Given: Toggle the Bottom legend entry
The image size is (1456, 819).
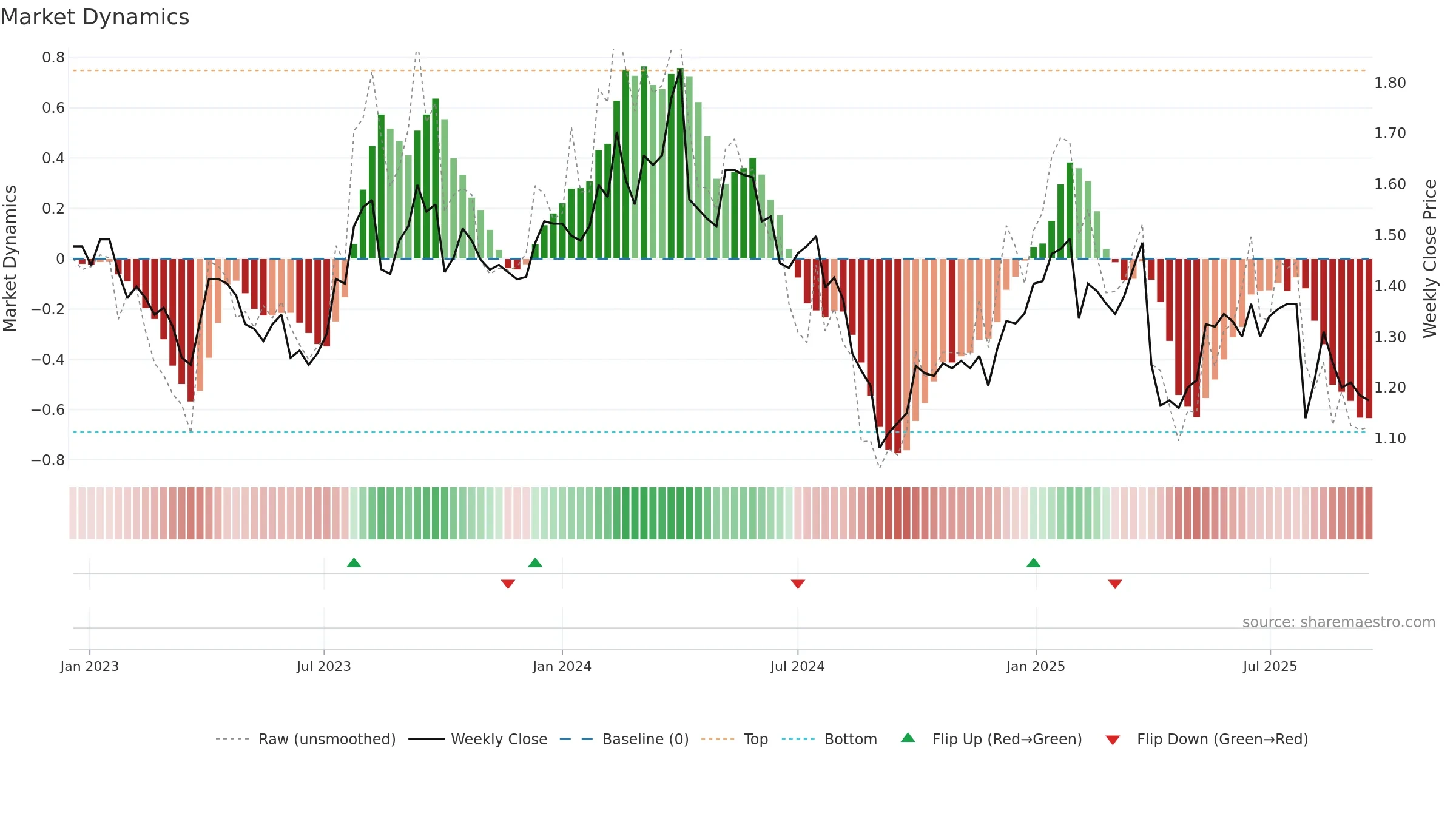Looking at the screenshot, I should (x=829, y=739).
